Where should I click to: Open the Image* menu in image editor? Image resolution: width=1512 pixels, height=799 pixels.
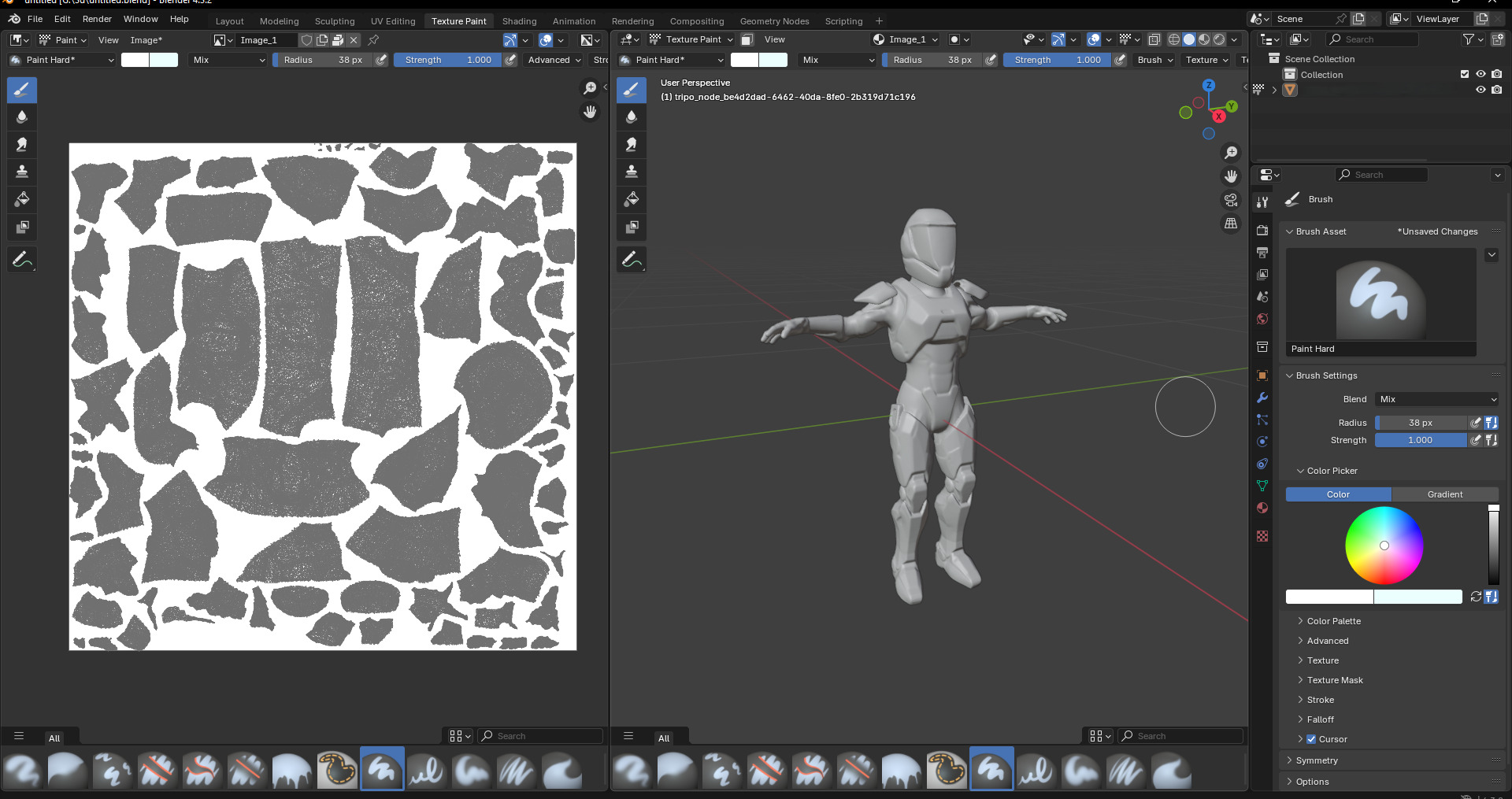pos(146,40)
